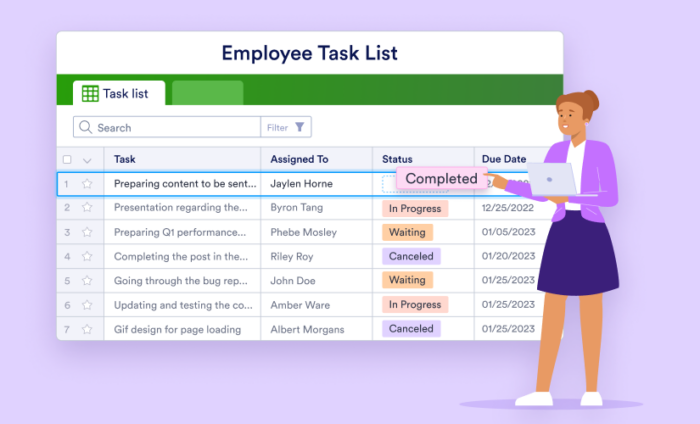Click Albert Morgans' Canceled status
This screenshot has width=700, height=424.
tap(411, 328)
